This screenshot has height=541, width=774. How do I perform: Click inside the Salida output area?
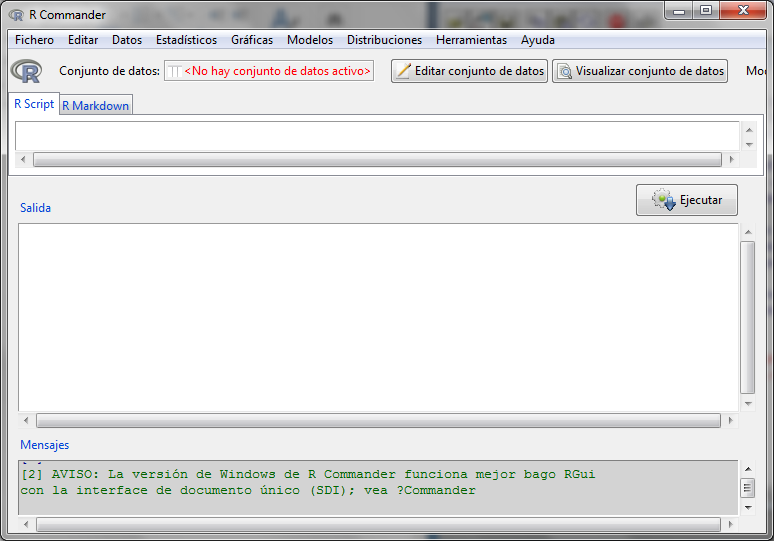[x=378, y=317]
